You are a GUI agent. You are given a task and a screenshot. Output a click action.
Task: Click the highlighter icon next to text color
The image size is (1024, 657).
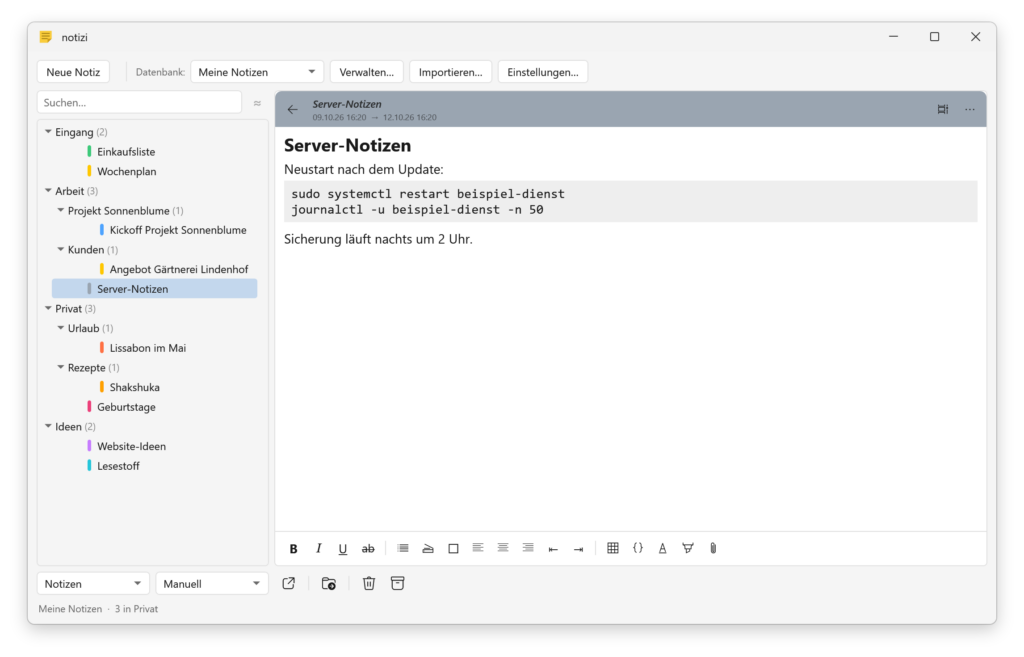(x=688, y=549)
